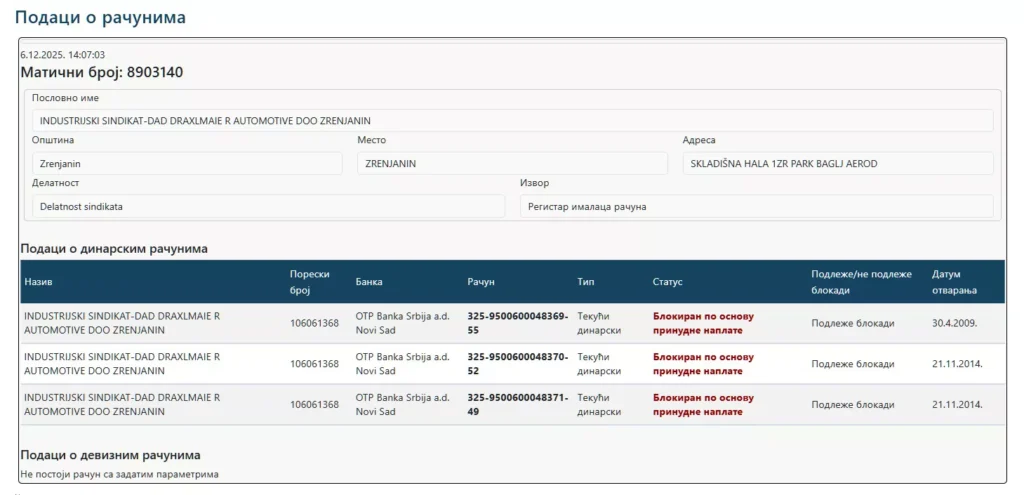Viewport: 1024px width, 495px height.
Task: Click the opening date 30.4.2009.
Action: pyautogui.click(x=955, y=323)
